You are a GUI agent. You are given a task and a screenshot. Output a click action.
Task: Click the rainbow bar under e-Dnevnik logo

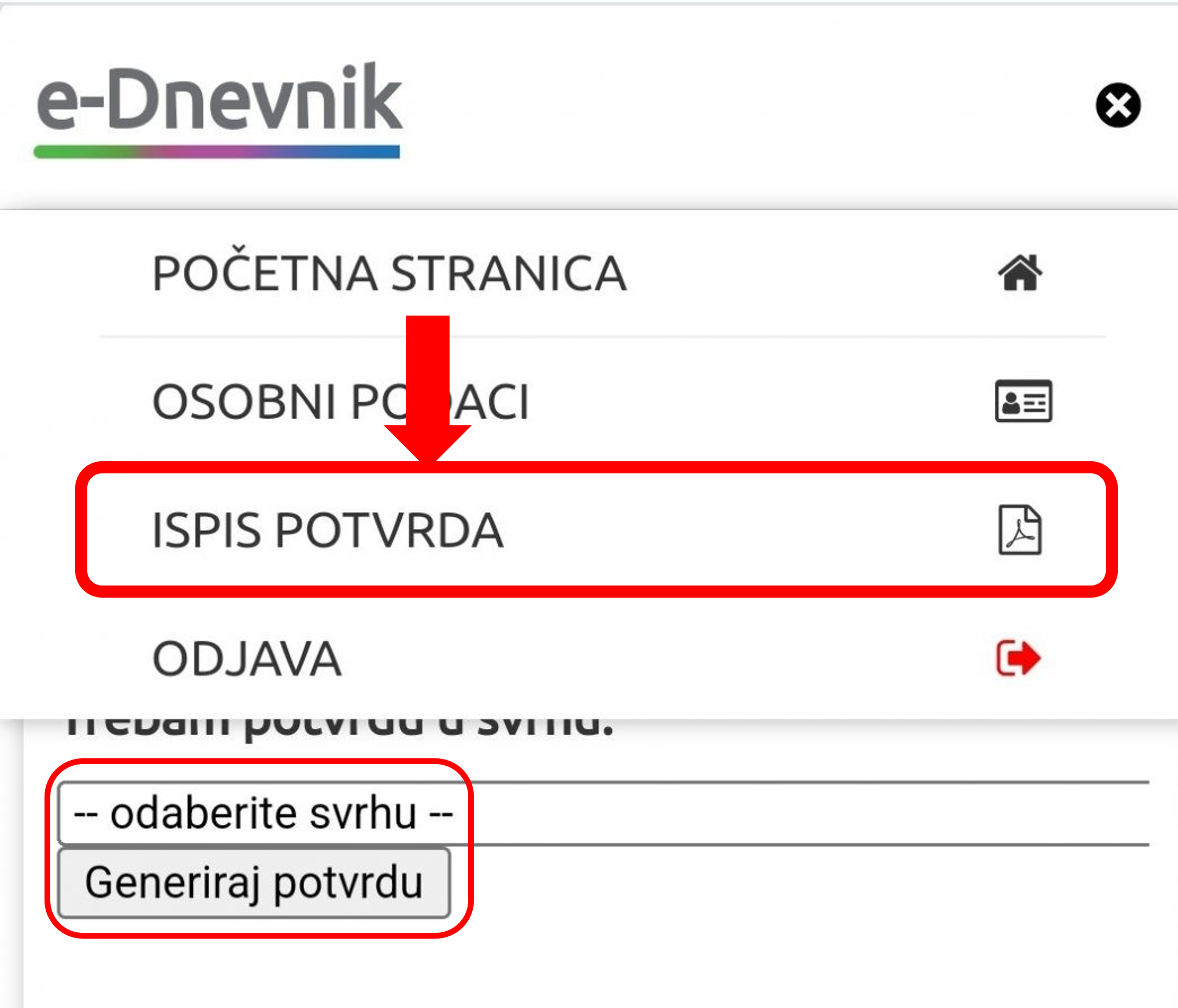pyautogui.click(x=217, y=151)
